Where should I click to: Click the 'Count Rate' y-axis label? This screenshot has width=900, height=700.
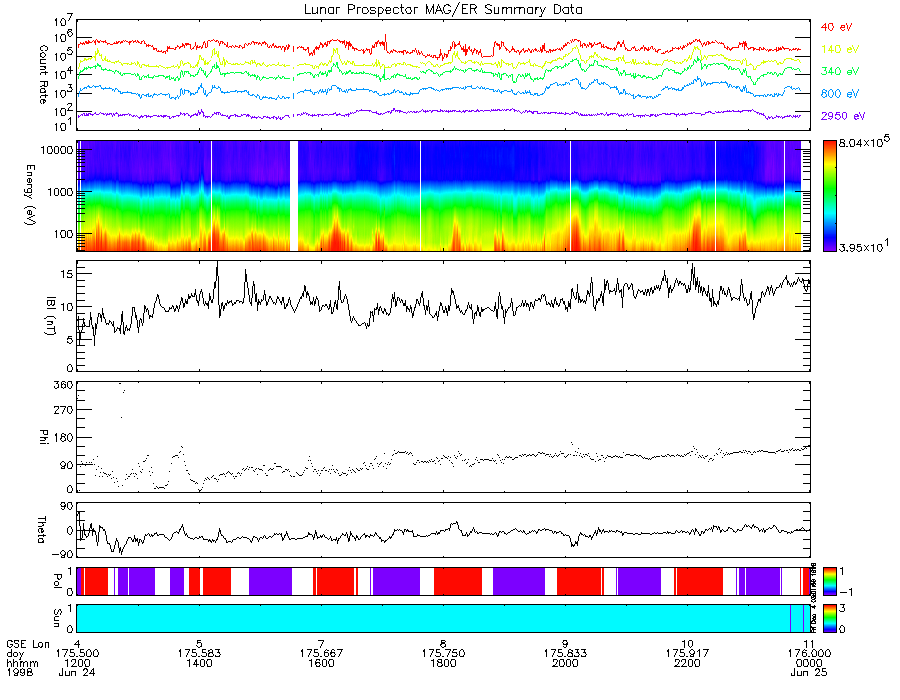(43, 74)
